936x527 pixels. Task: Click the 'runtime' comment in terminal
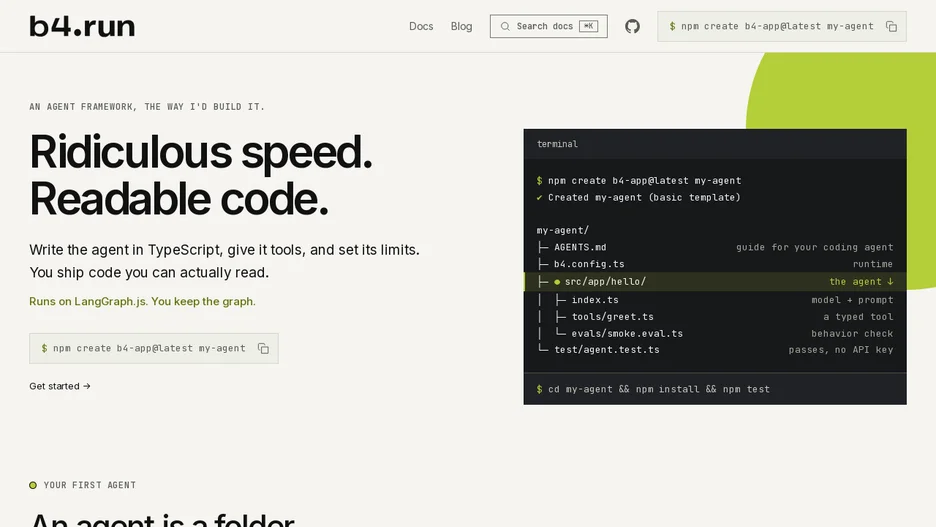click(873, 264)
